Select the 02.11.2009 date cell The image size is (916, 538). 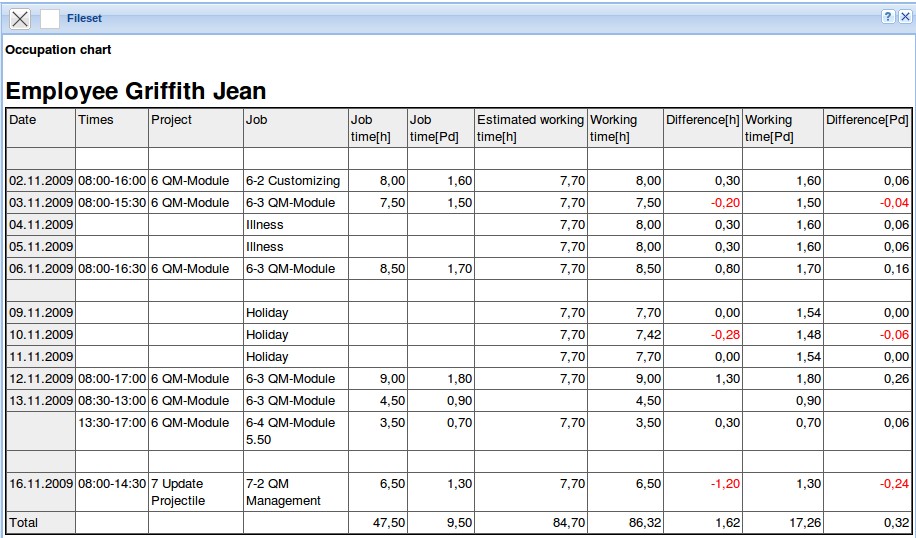tap(41, 181)
